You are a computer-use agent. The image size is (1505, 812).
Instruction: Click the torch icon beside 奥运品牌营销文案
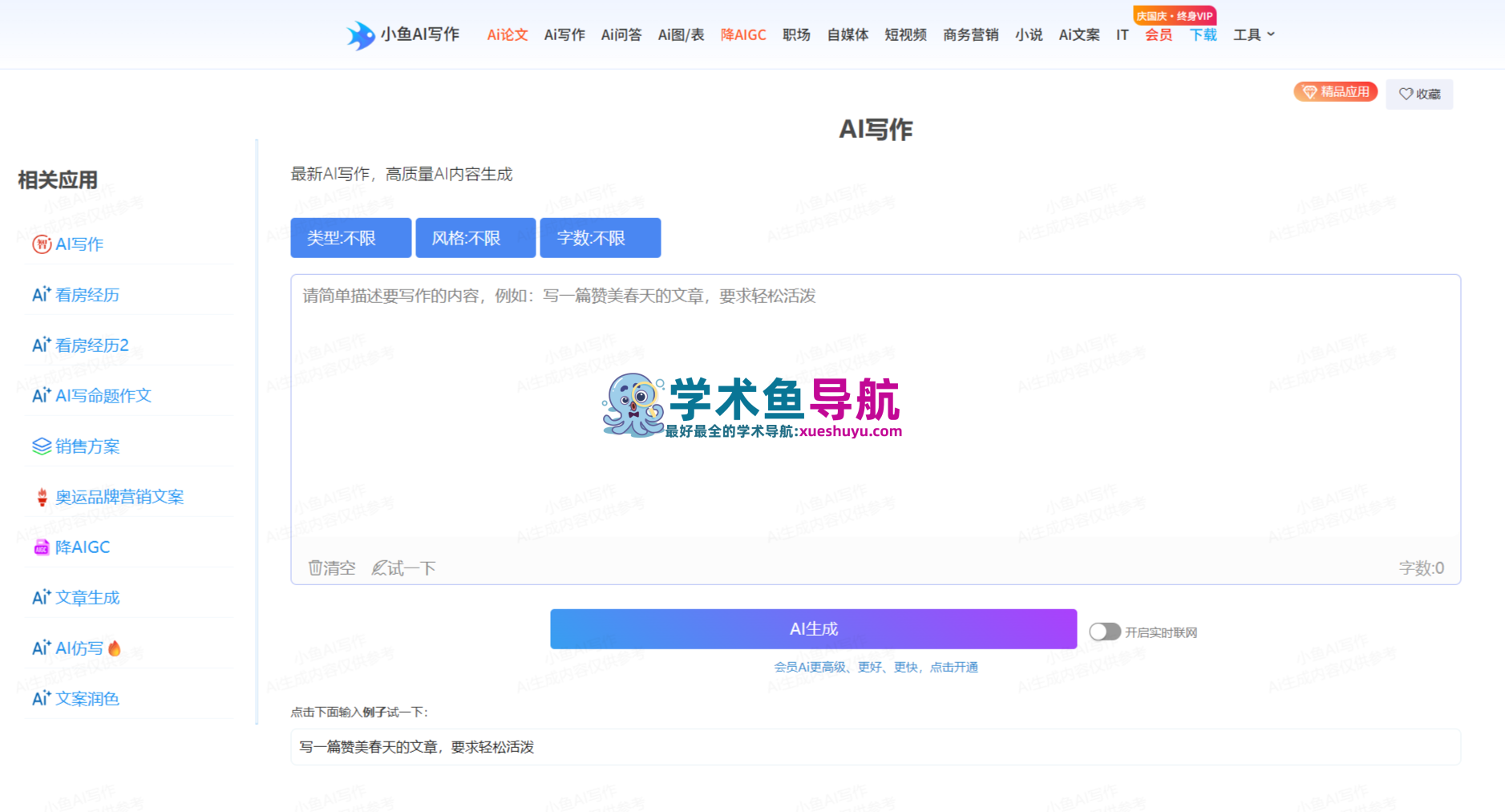point(42,497)
